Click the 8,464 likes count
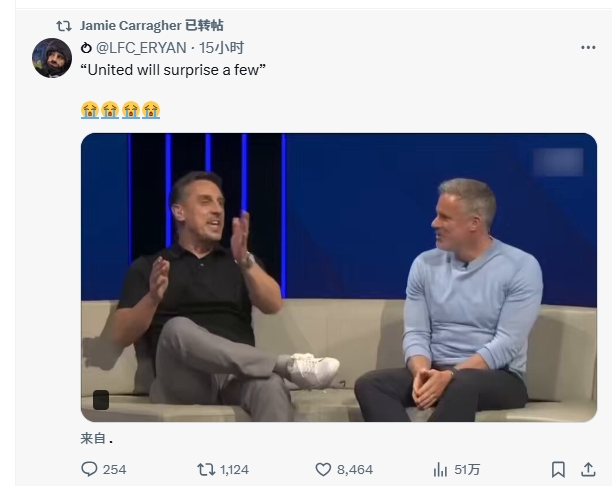Viewport: 612px width, 486px height. 354,469
